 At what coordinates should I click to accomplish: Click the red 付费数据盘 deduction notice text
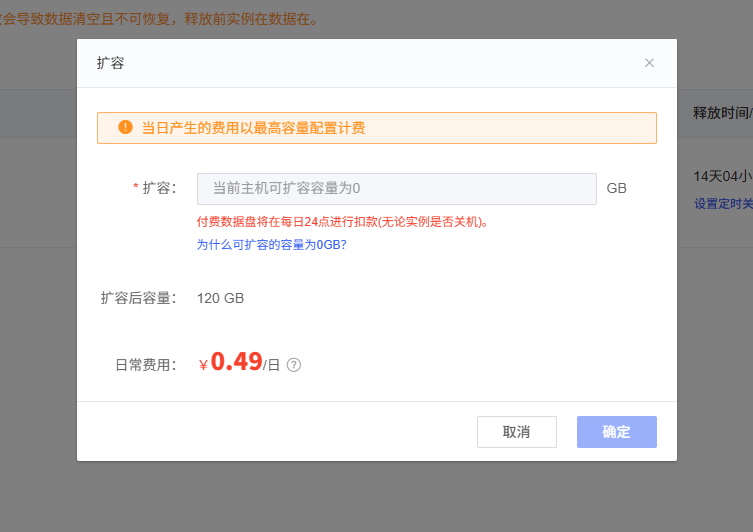(x=342, y=222)
